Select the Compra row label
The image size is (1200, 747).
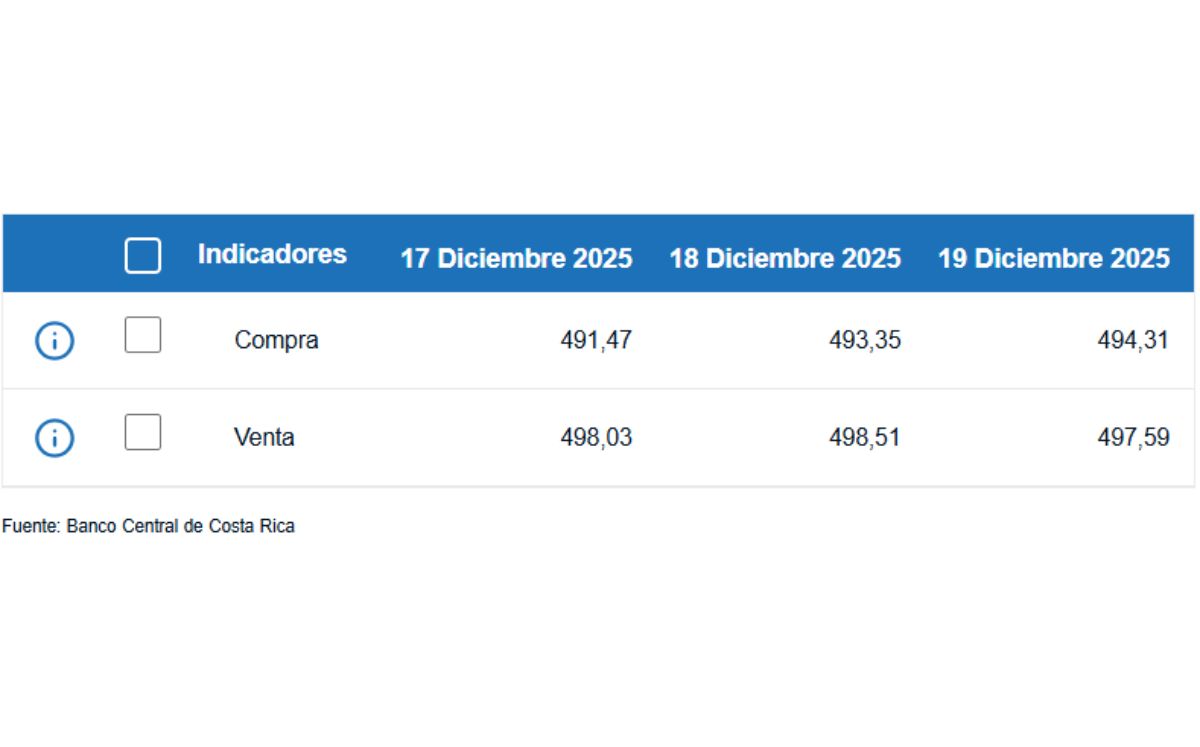(x=277, y=340)
